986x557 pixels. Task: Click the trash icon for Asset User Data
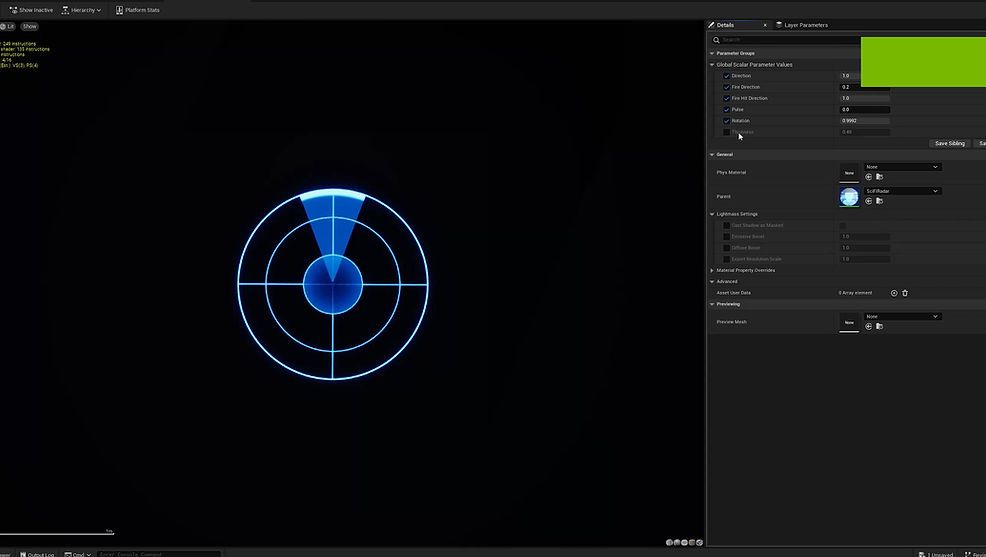[x=905, y=293]
